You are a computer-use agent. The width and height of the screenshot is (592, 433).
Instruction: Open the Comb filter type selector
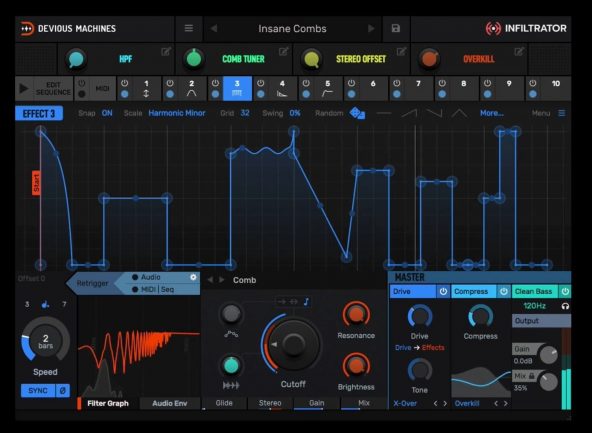point(245,280)
